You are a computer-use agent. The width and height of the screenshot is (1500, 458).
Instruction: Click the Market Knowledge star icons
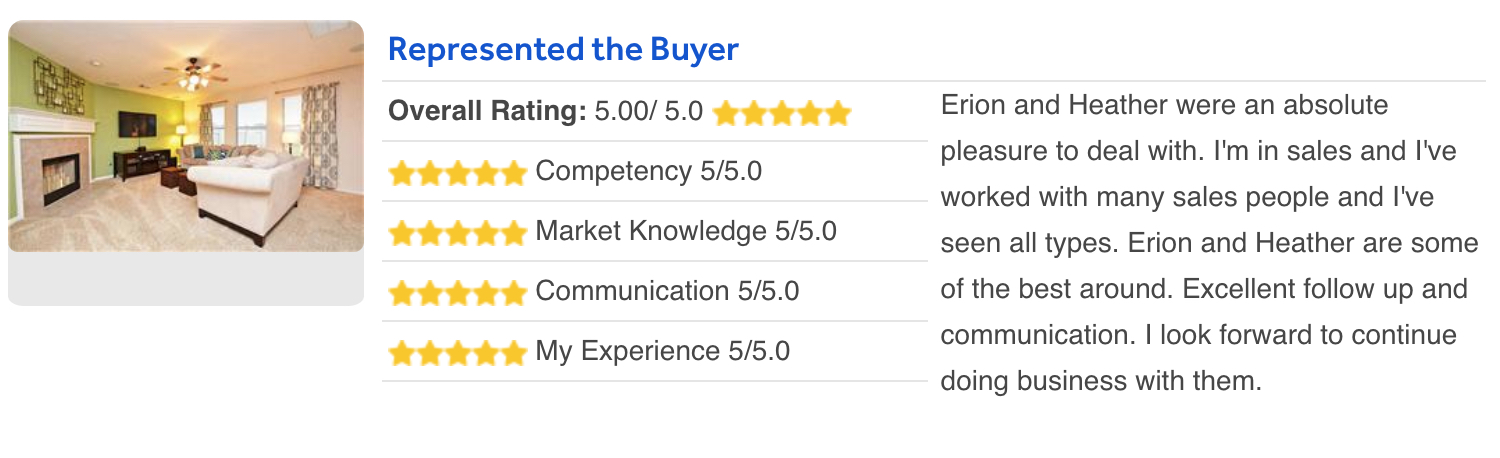457,233
